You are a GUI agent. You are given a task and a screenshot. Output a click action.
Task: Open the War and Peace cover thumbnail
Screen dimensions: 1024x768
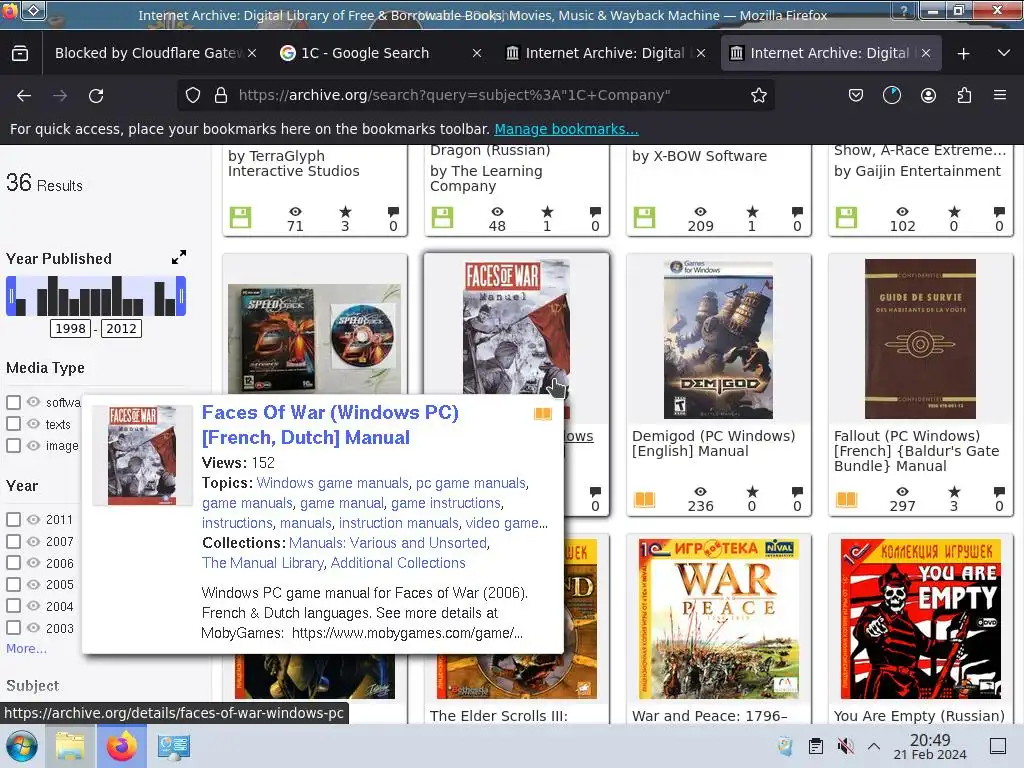point(718,619)
